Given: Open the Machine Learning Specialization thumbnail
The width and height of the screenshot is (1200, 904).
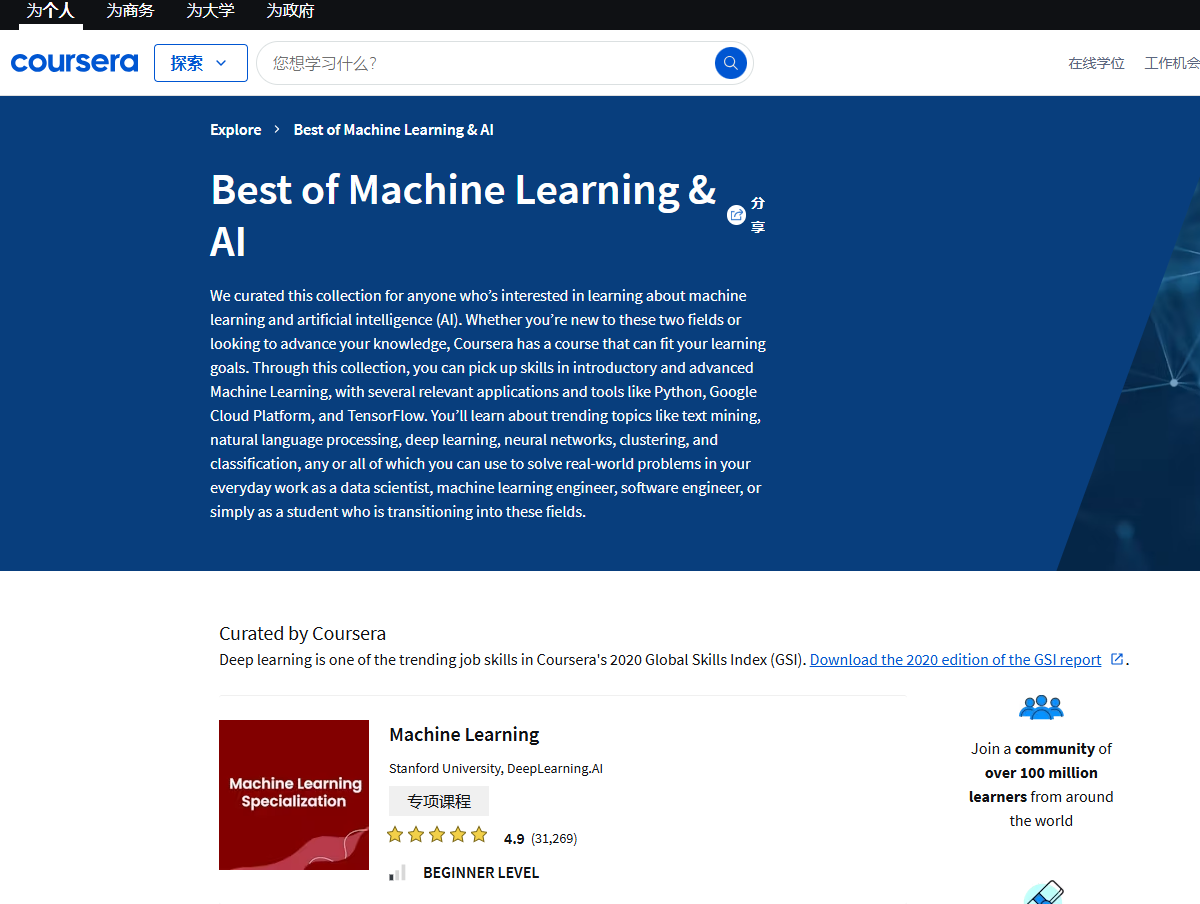Looking at the screenshot, I should 294,794.
